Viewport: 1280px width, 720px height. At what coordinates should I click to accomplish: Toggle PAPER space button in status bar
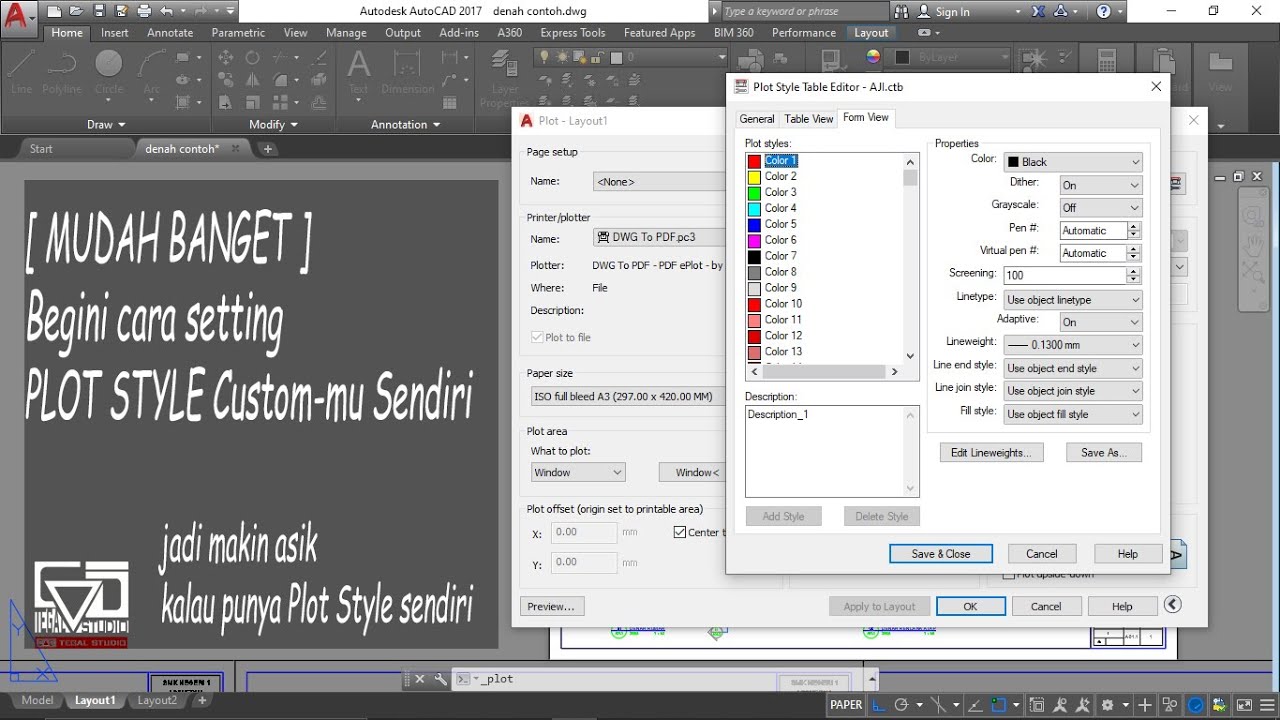tap(846, 704)
